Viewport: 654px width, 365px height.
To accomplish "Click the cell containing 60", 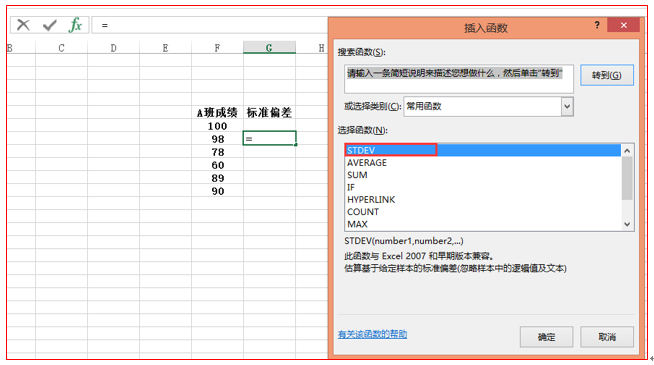I will click(x=217, y=165).
